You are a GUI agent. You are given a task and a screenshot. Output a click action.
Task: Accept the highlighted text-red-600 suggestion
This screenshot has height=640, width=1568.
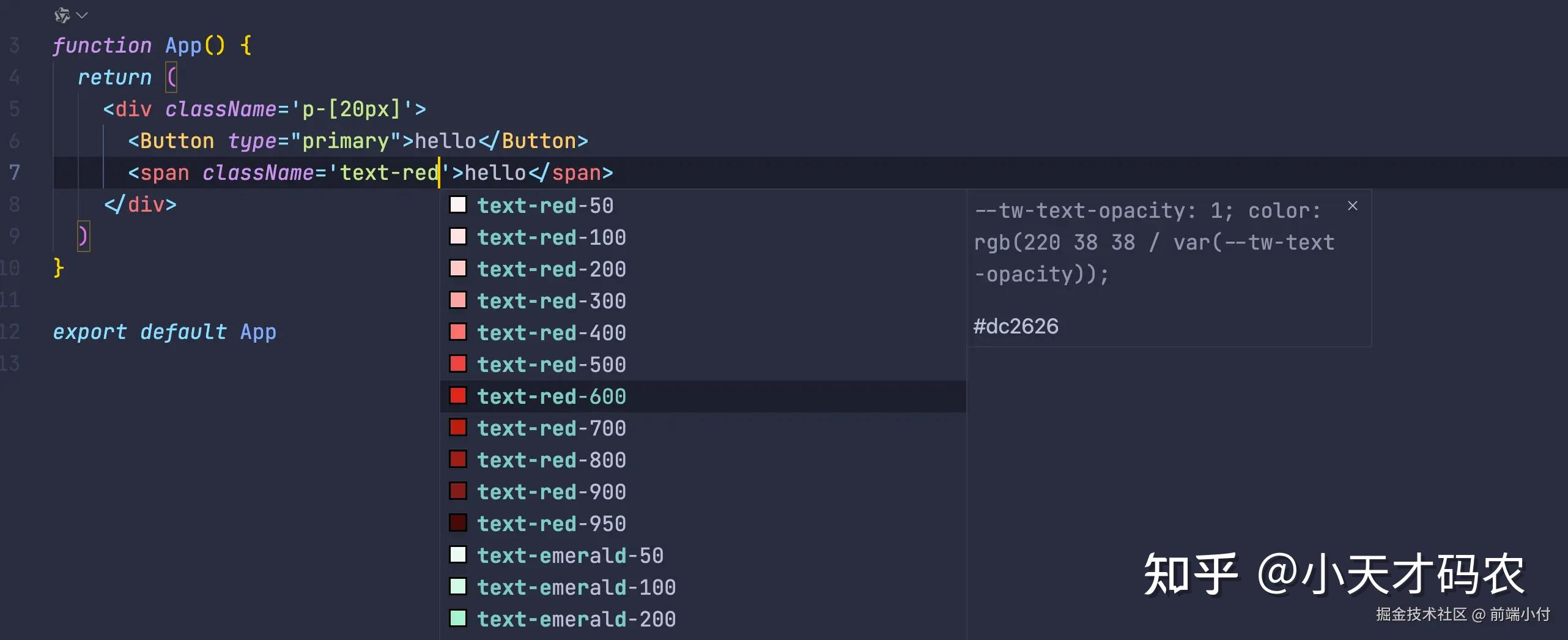(551, 396)
